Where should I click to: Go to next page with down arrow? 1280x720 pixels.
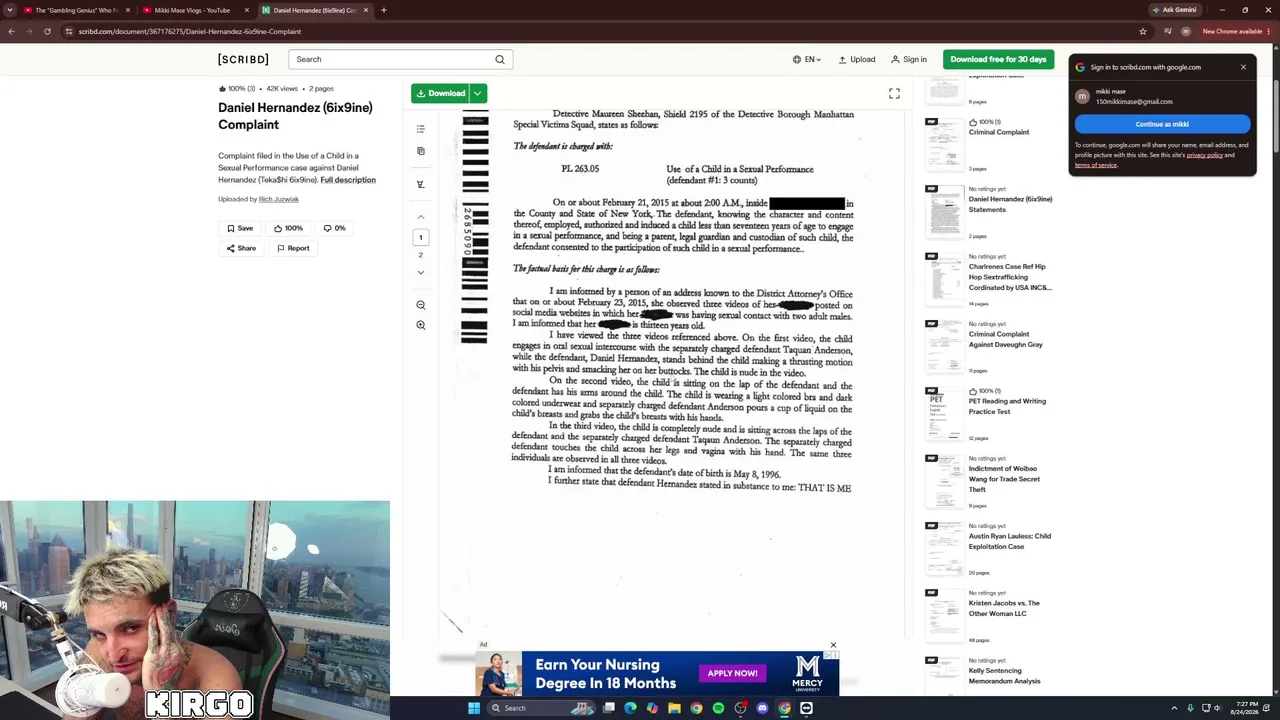click(421, 272)
